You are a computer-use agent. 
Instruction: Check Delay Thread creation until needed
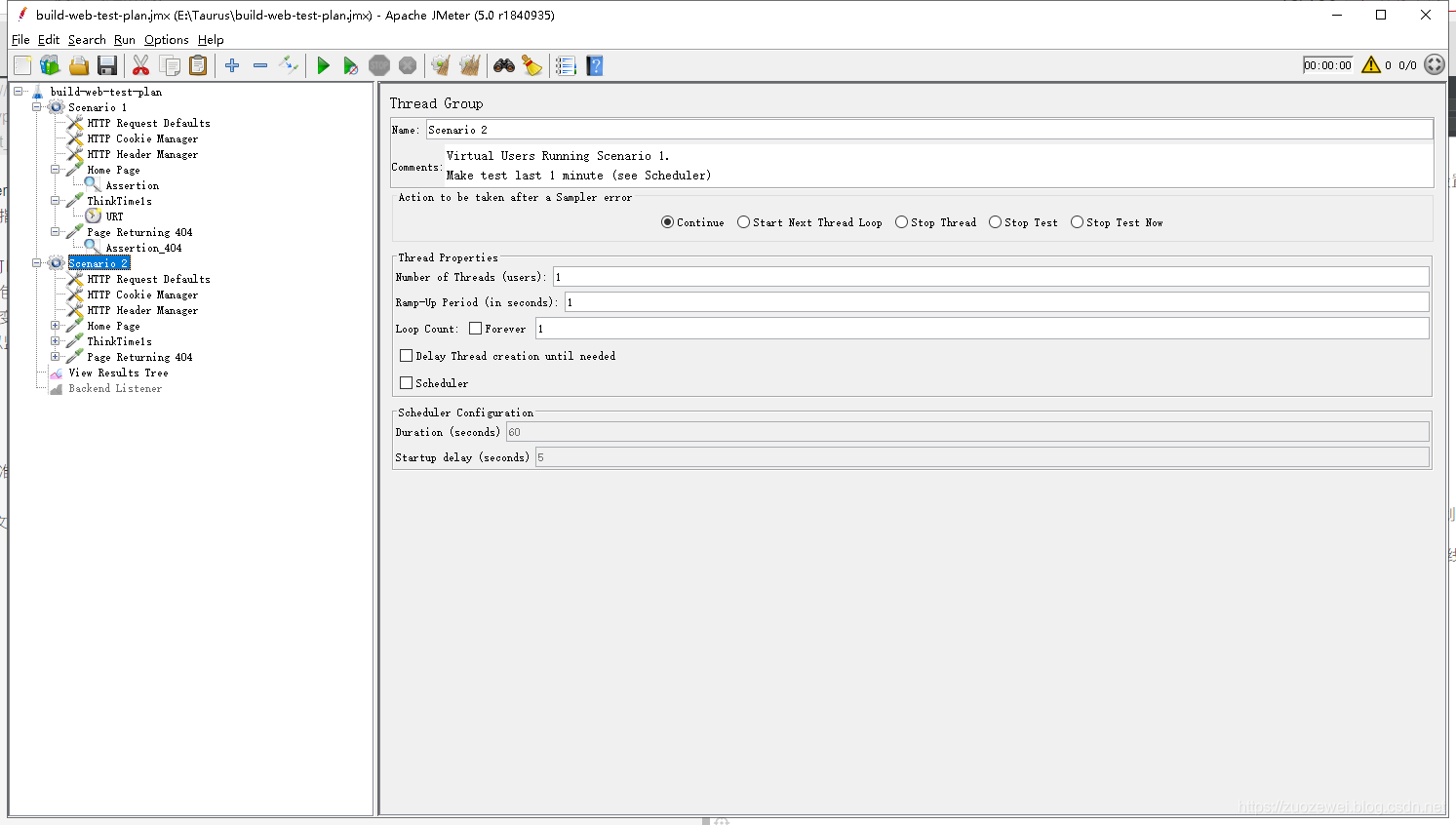pos(406,356)
